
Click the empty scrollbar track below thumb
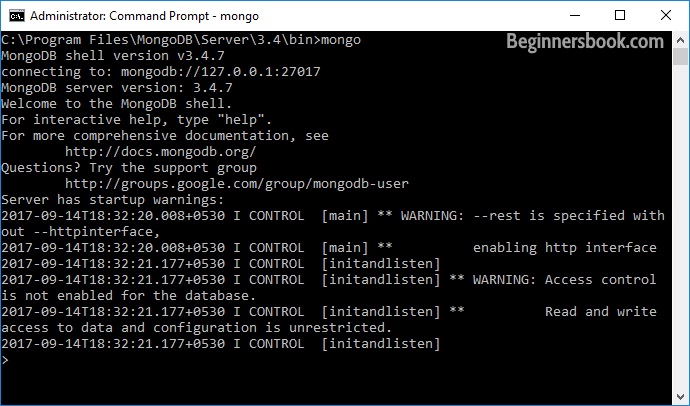(680, 227)
